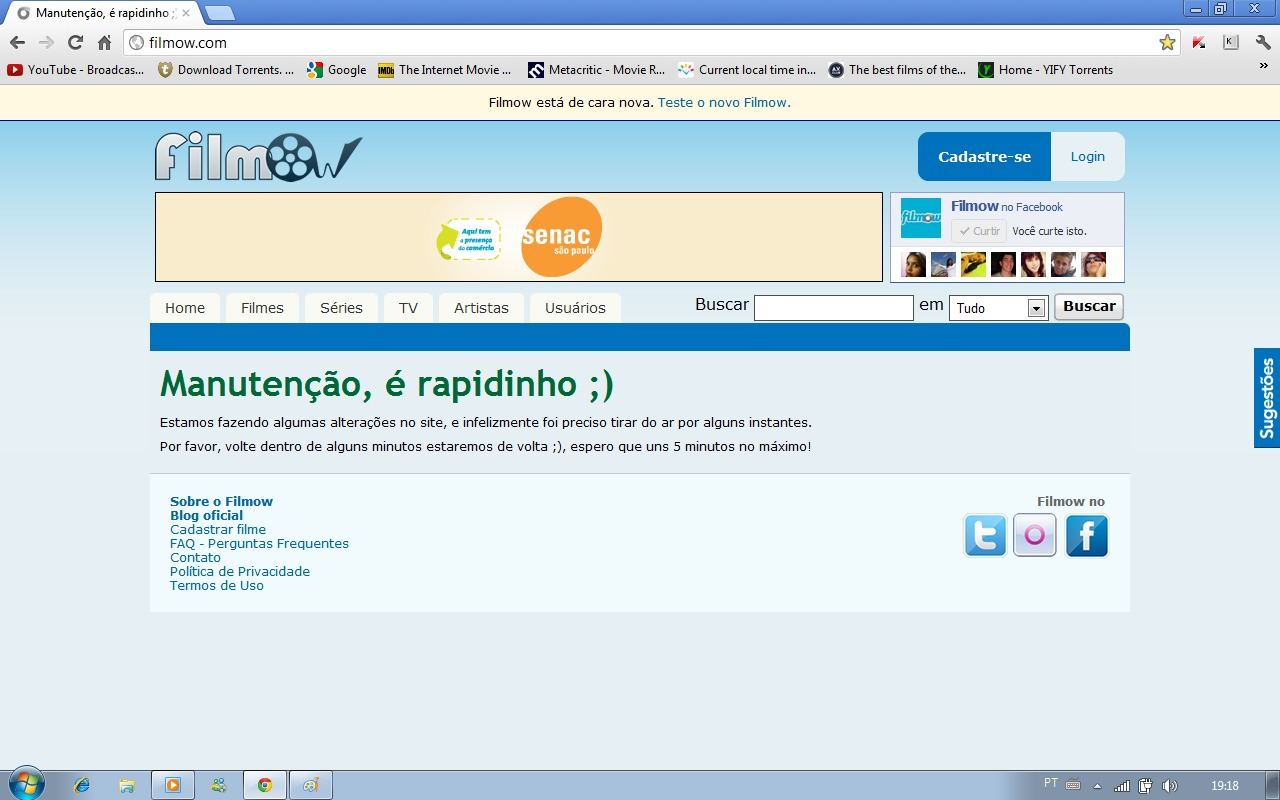
Task: Close the Manutenção browser tab
Action: 185,13
